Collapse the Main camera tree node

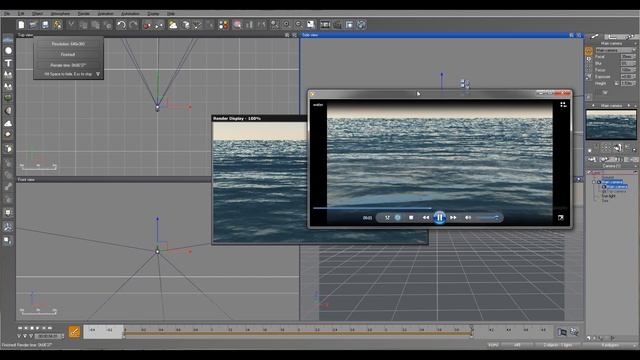coord(594,182)
